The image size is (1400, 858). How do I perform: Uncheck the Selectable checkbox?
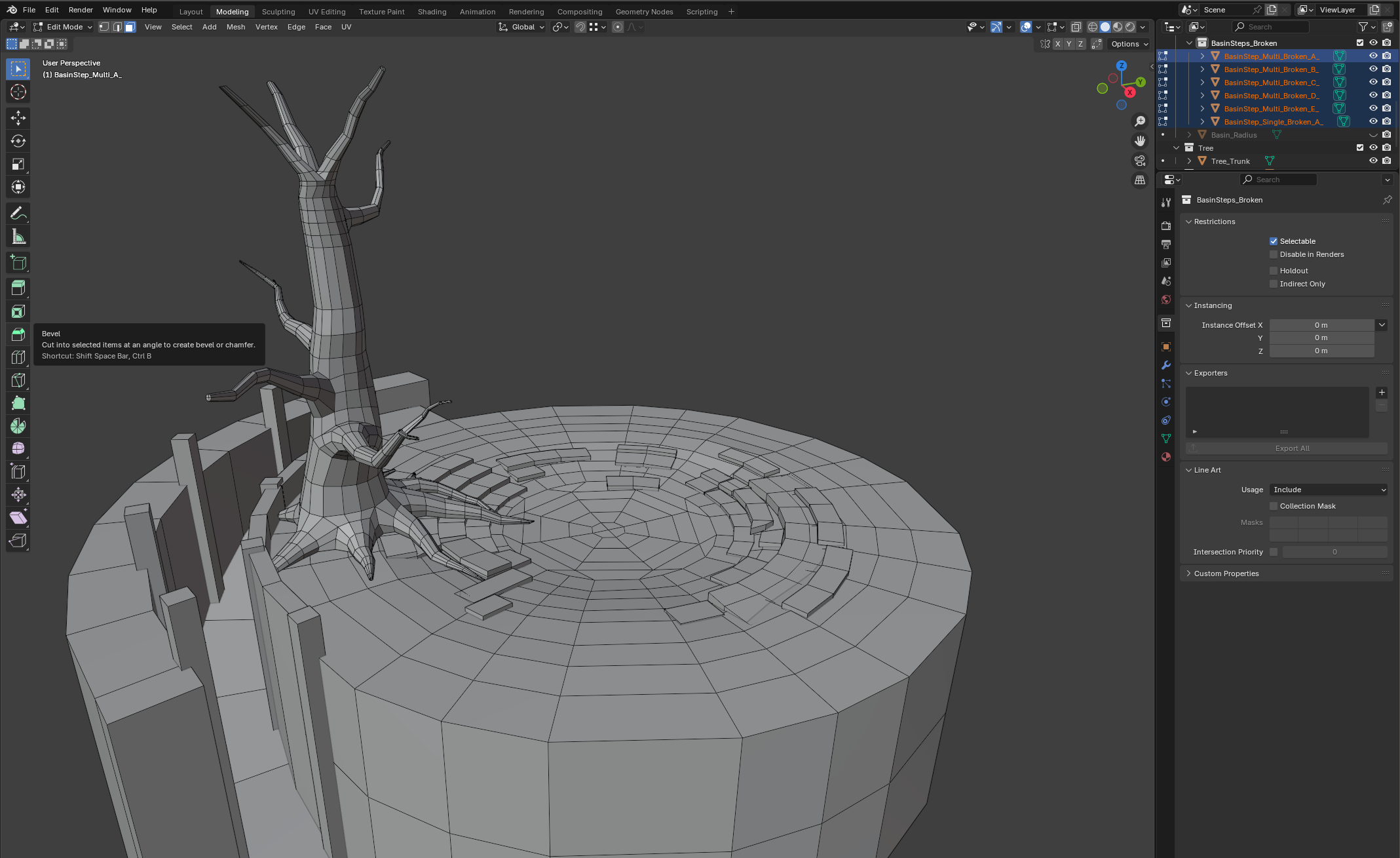[1274, 241]
